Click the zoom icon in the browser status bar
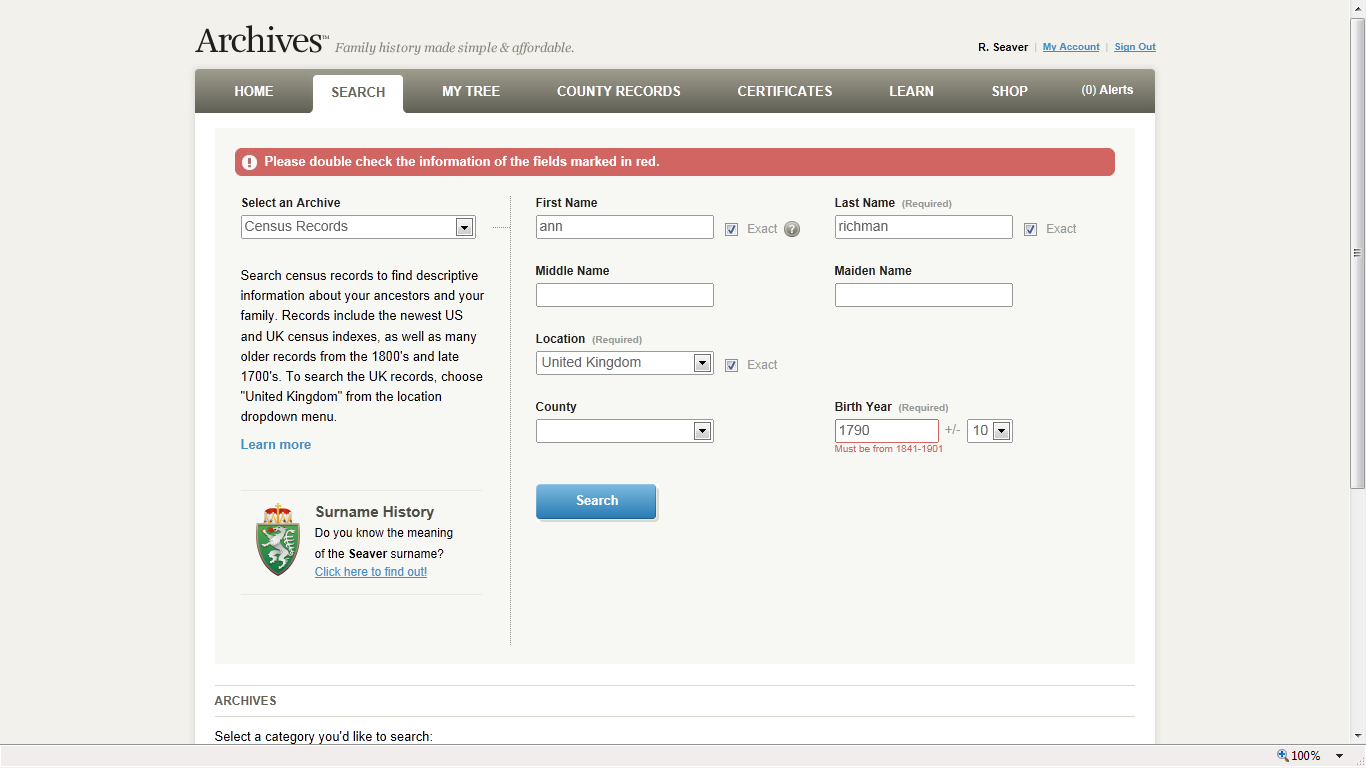 (x=1281, y=755)
